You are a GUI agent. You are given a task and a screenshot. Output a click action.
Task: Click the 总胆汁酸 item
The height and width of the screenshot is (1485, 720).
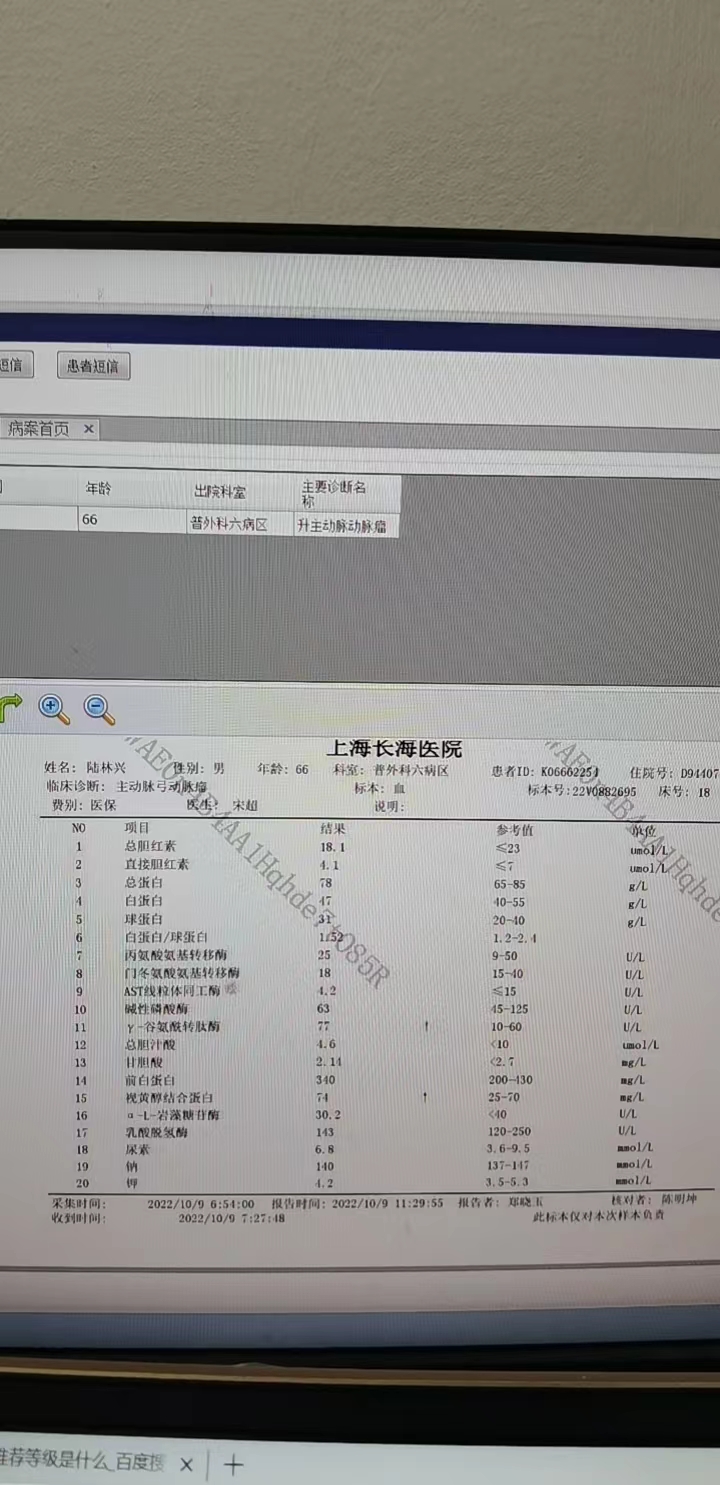click(150, 1044)
